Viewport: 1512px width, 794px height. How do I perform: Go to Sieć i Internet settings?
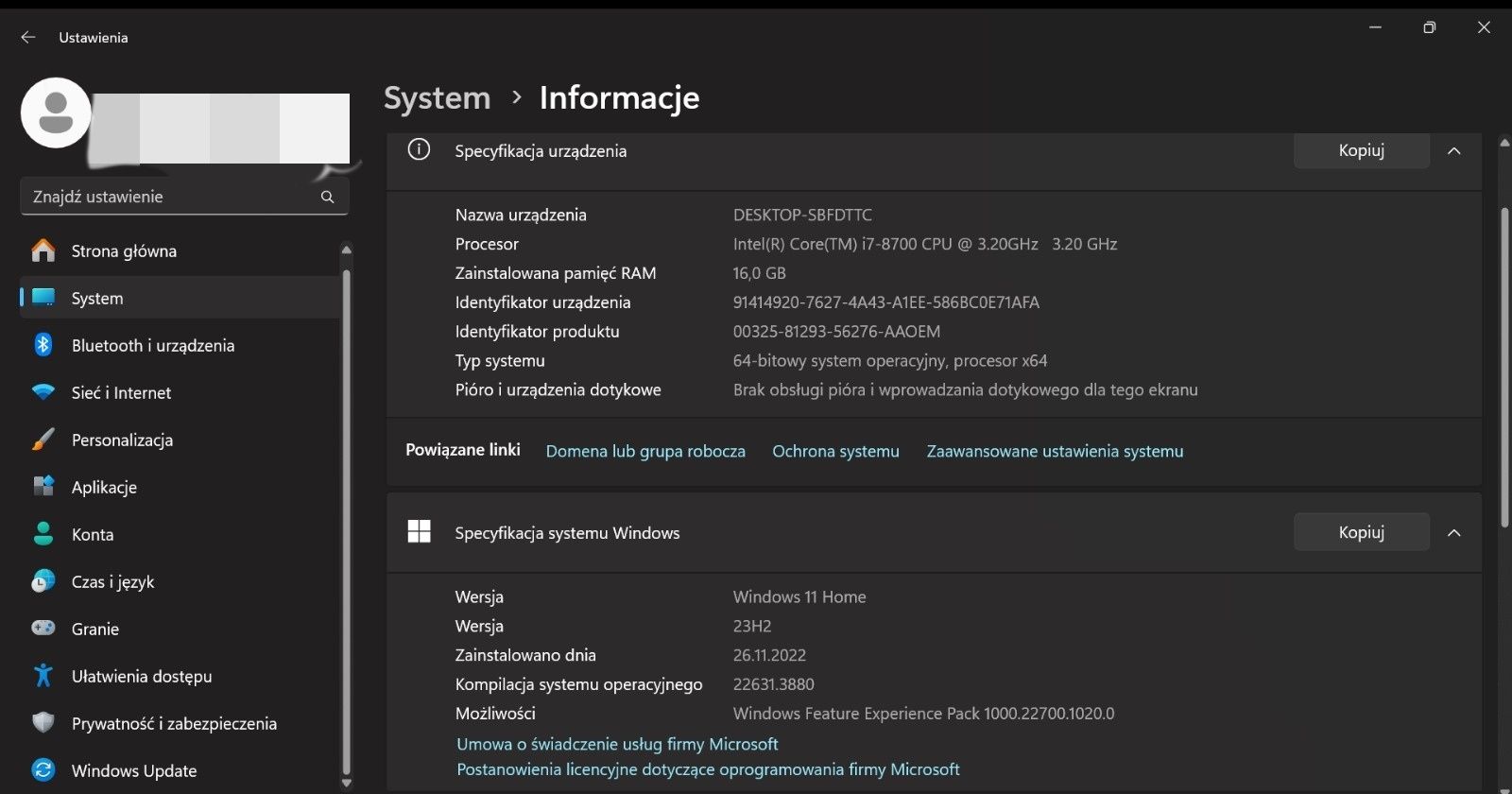[180, 392]
